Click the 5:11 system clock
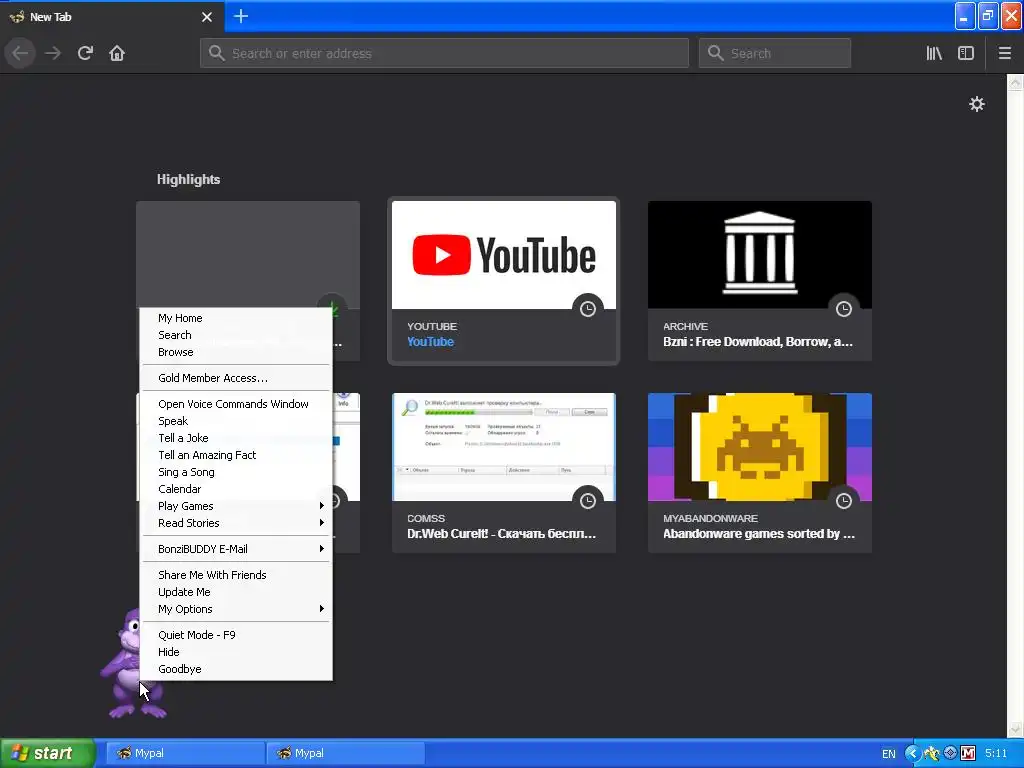Image resolution: width=1024 pixels, height=768 pixels. pos(996,753)
